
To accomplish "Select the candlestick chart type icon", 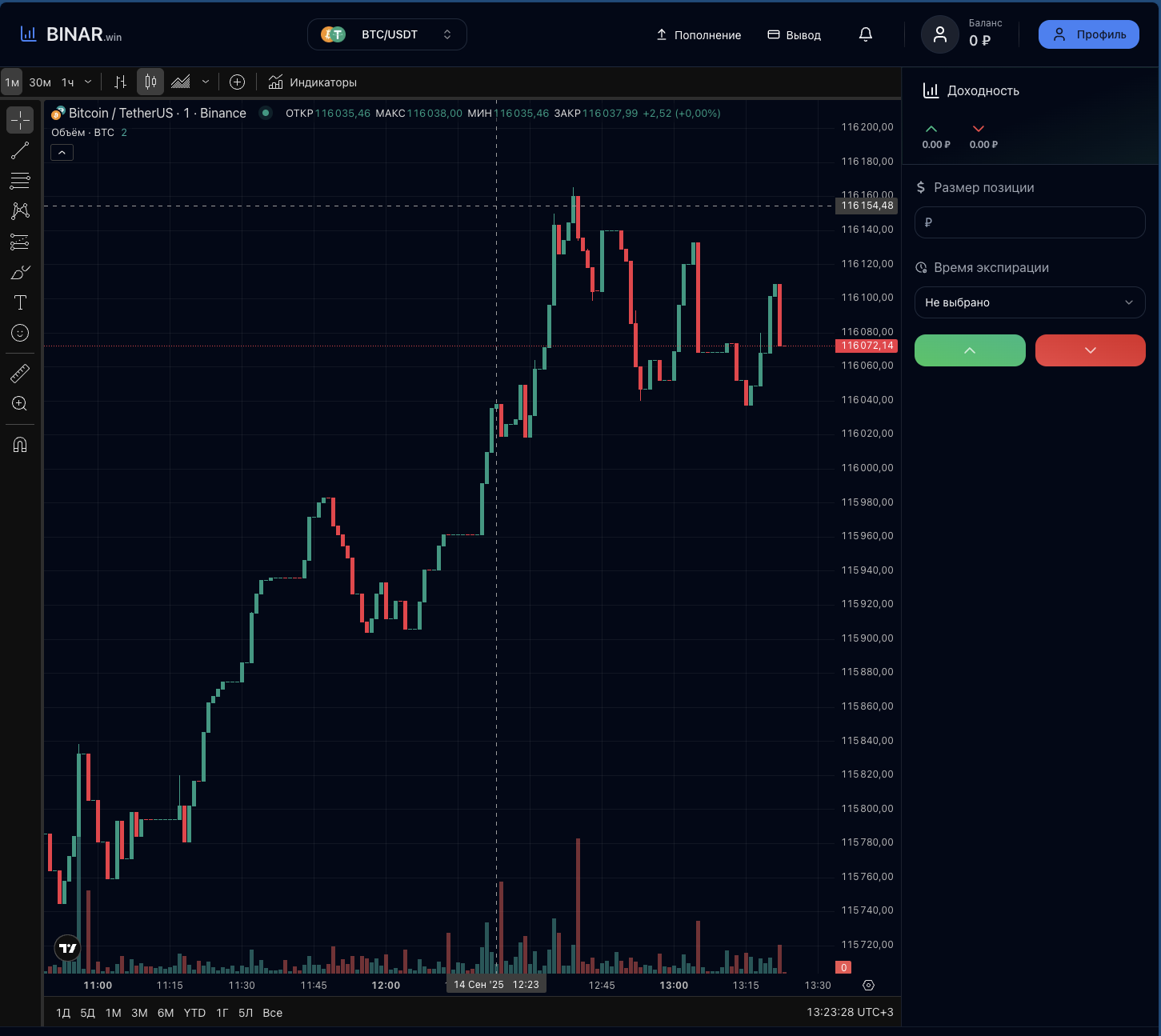I will 150,82.
